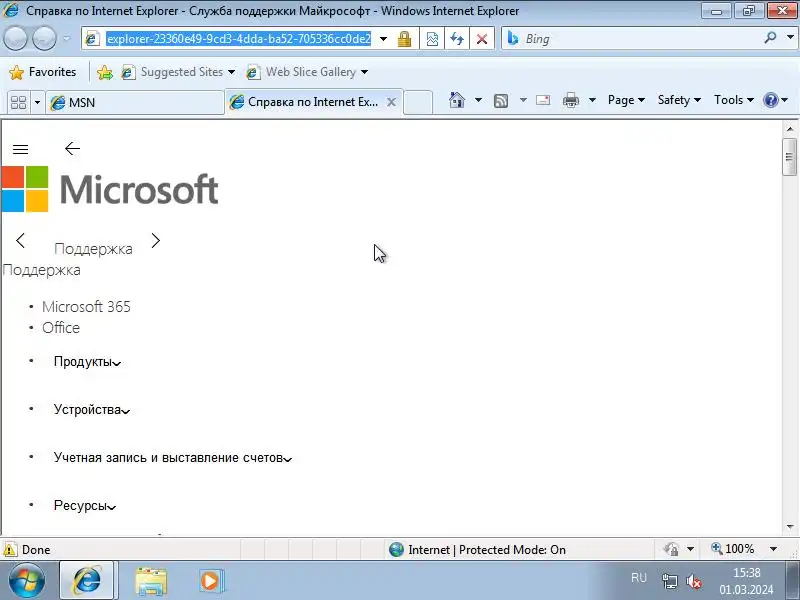Expand the Продукты menu

click(87, 362)
